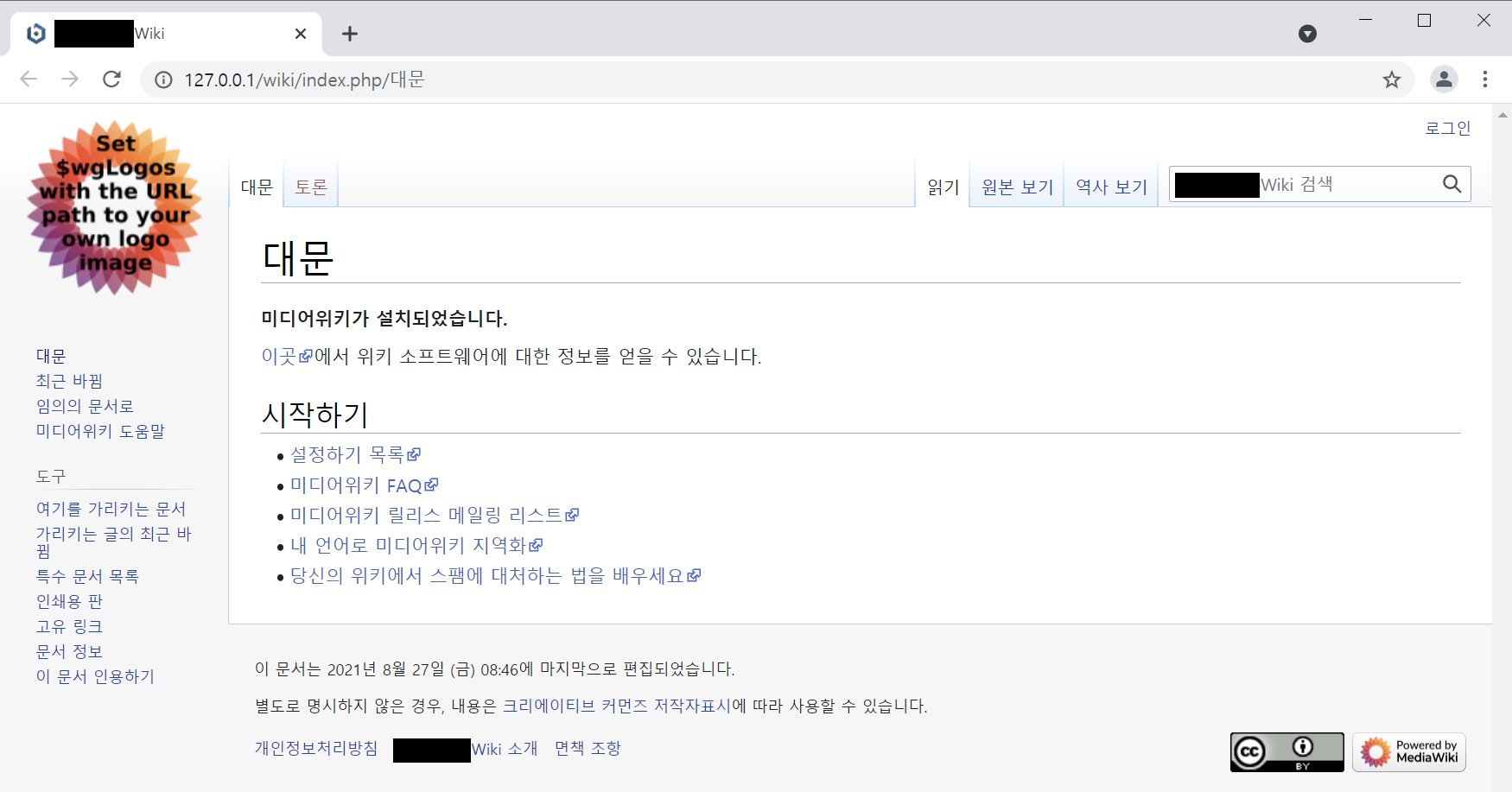Click 이 문서 인용하기 link
The width and height of the screenshot is (1512, 792).
(95, 676)
